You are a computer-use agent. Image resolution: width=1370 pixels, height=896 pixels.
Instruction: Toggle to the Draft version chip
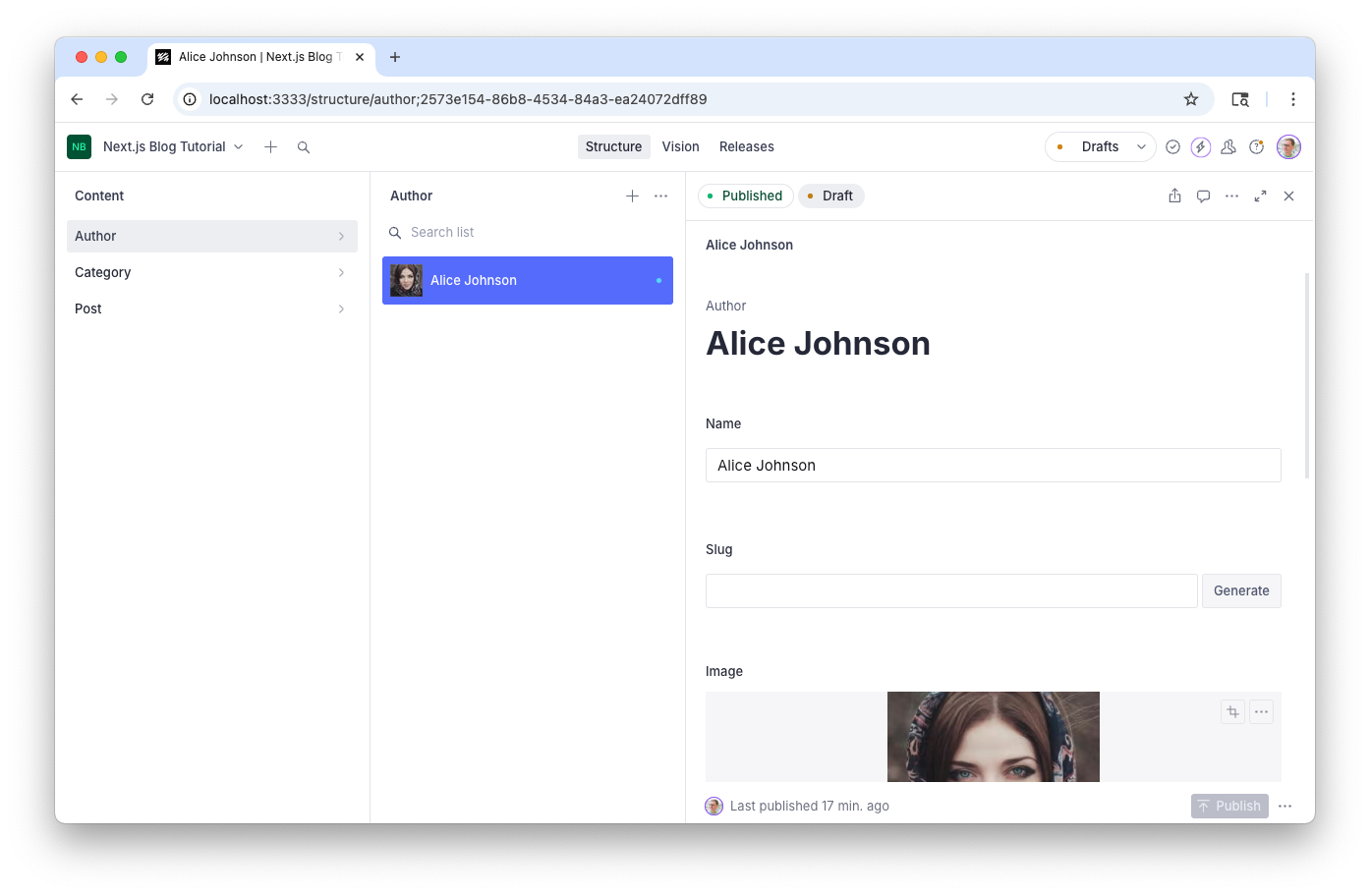point(831,196)
